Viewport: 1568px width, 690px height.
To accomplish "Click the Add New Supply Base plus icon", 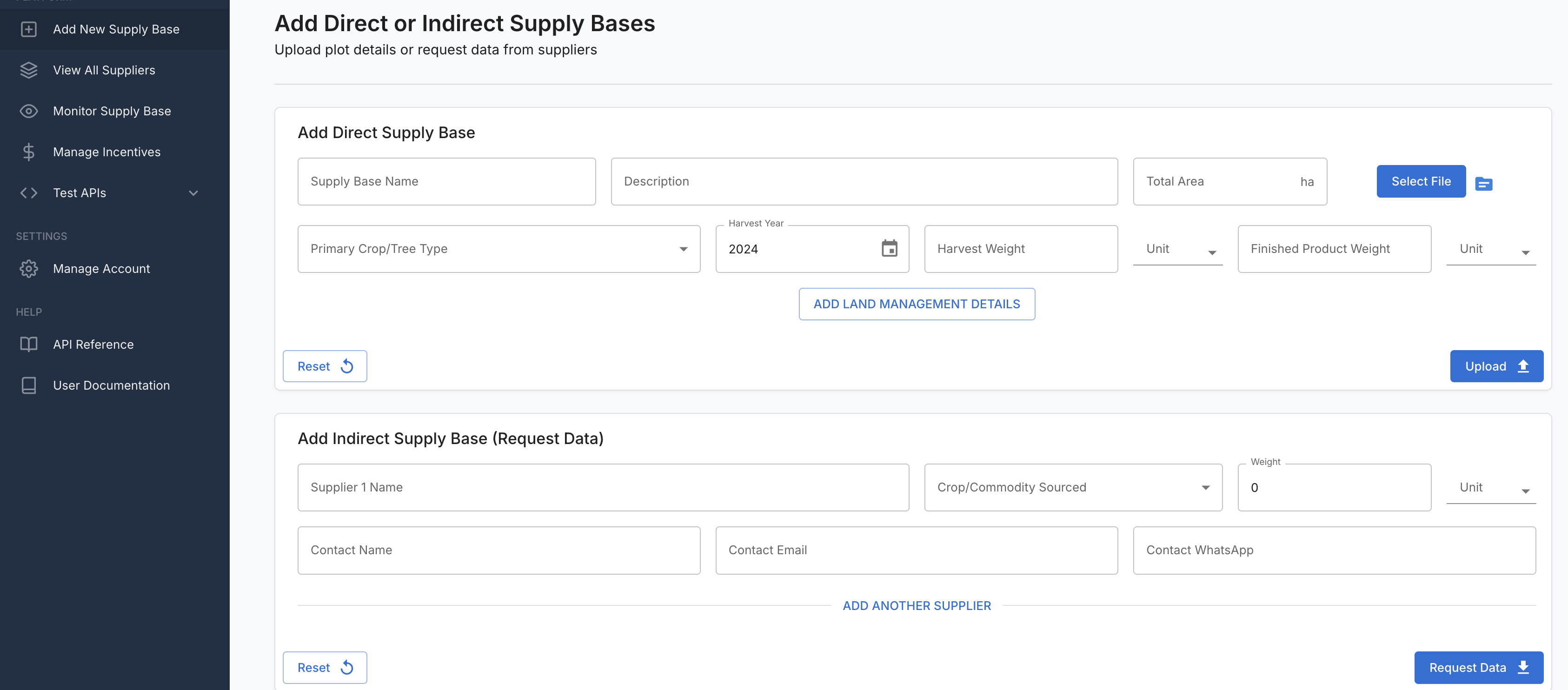I will click(x=29, y=29).
